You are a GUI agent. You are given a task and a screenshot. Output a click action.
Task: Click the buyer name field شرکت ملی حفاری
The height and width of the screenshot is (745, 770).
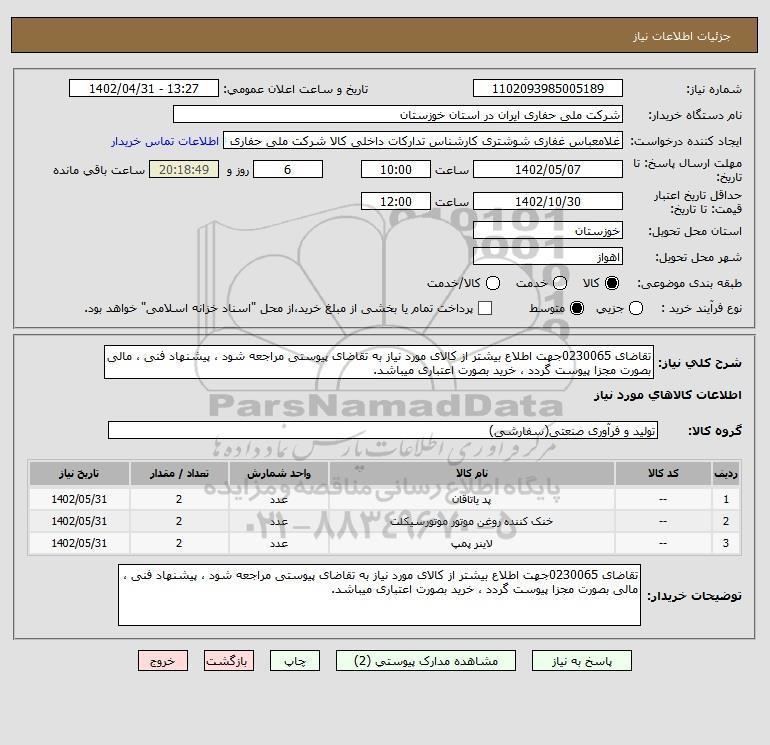[398, 114]
